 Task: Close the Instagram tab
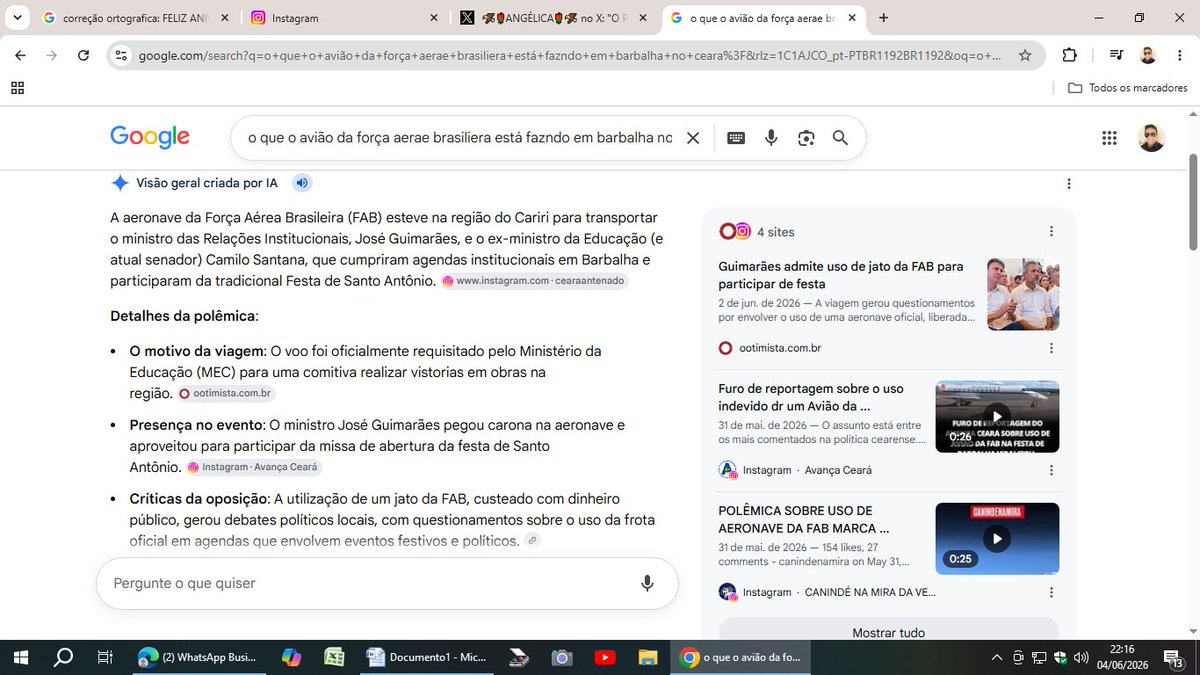[433, 18]
